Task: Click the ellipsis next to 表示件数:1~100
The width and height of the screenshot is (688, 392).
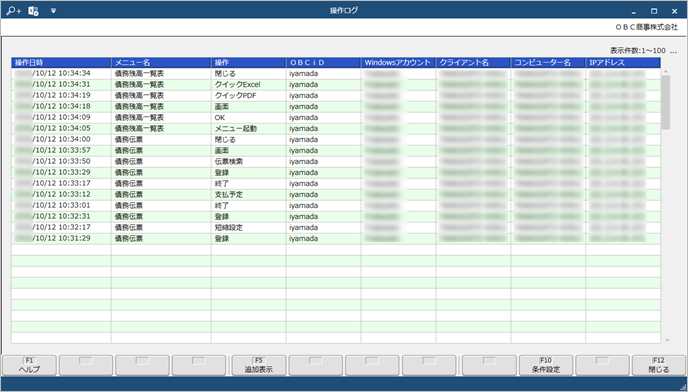Action: point(673,51)
